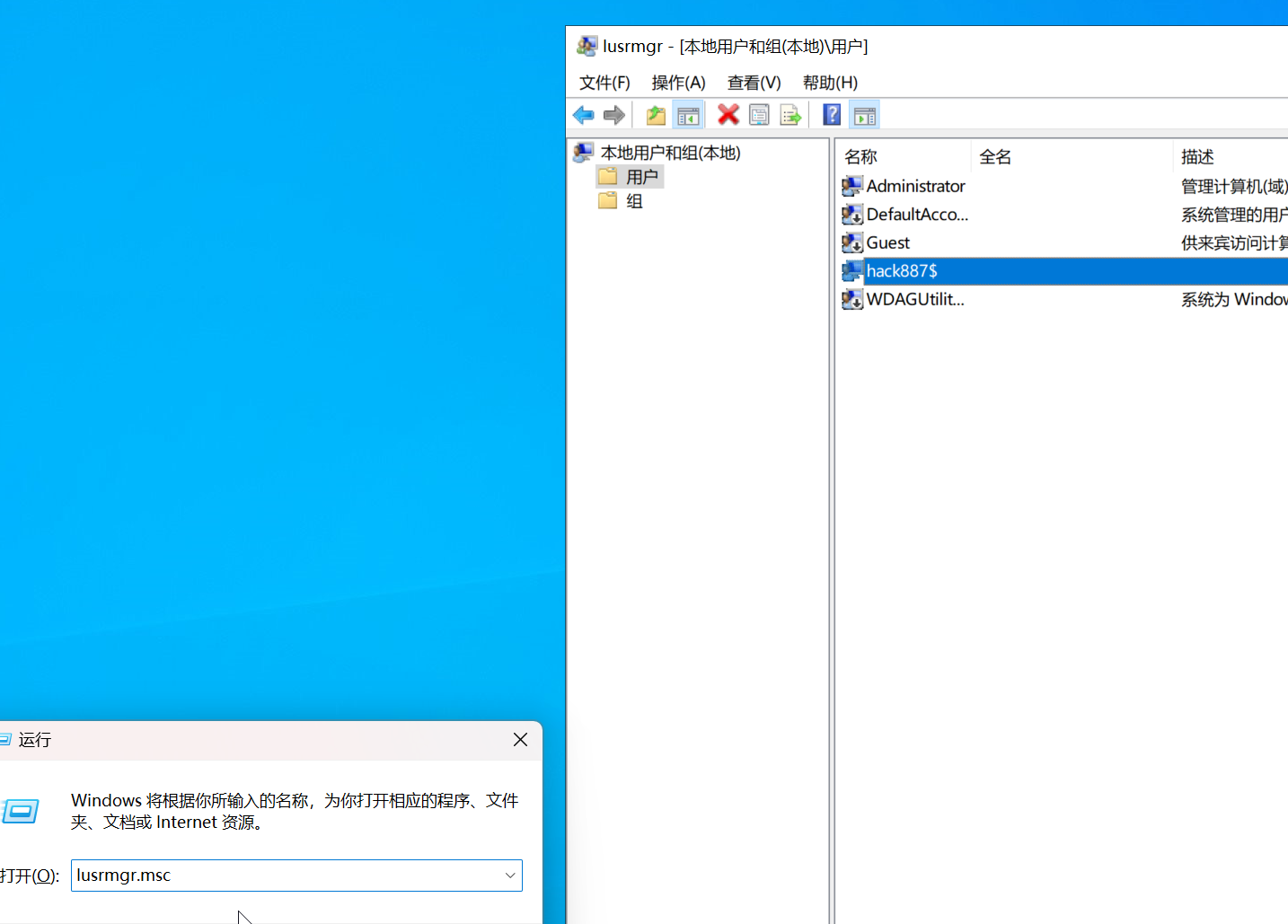Toggle the show/hide console tree icon
Screen dimensions: 1288x924
click(688, 115)
